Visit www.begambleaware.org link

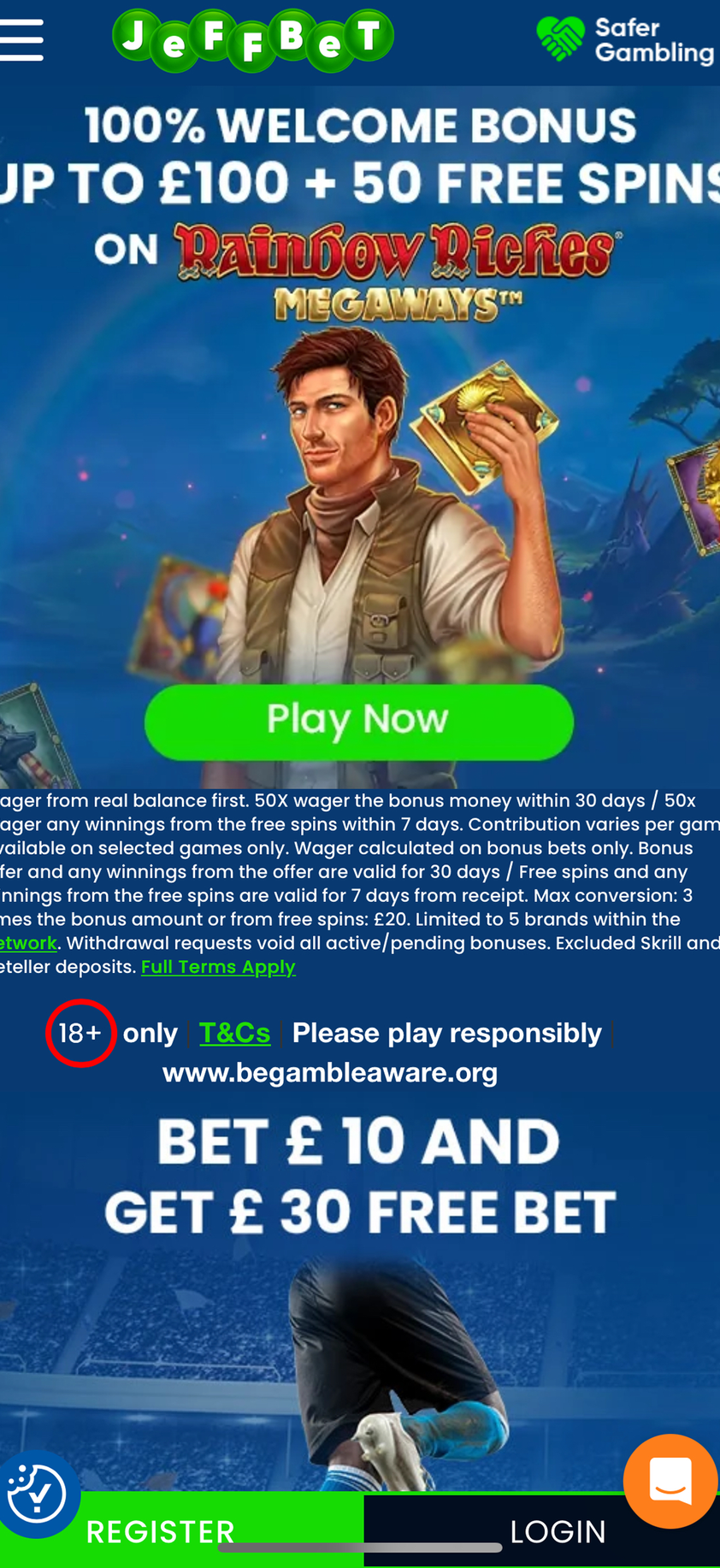click(330, 1072)
